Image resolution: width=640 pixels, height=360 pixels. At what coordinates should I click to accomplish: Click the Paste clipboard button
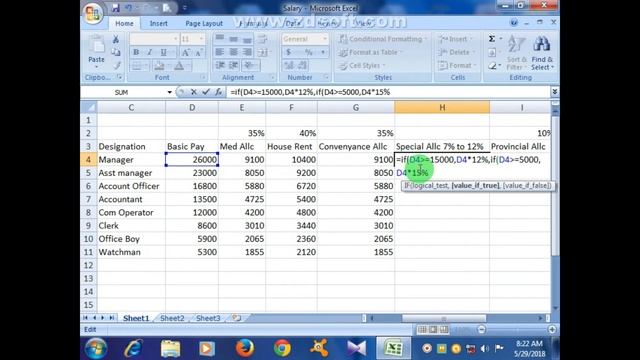96,51
